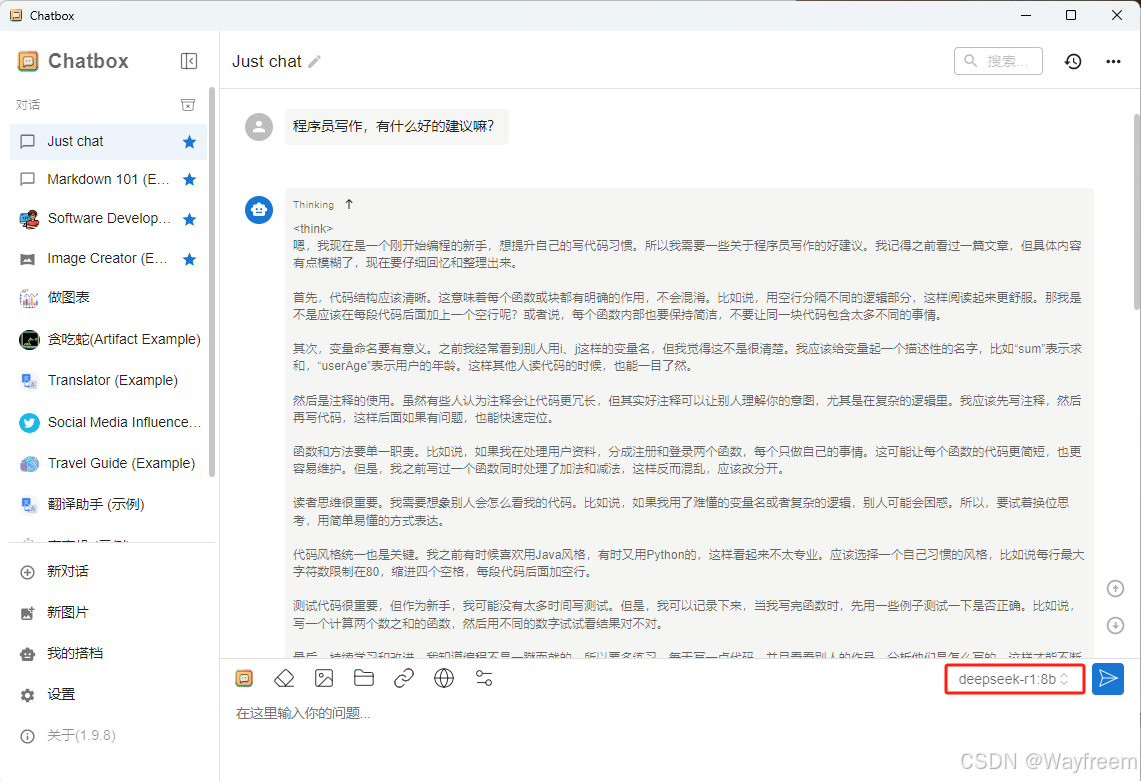Click the Chatbox logo icon in input toolbar
The width and height of the screenshot is (1141, 781).
click(244, 678)
